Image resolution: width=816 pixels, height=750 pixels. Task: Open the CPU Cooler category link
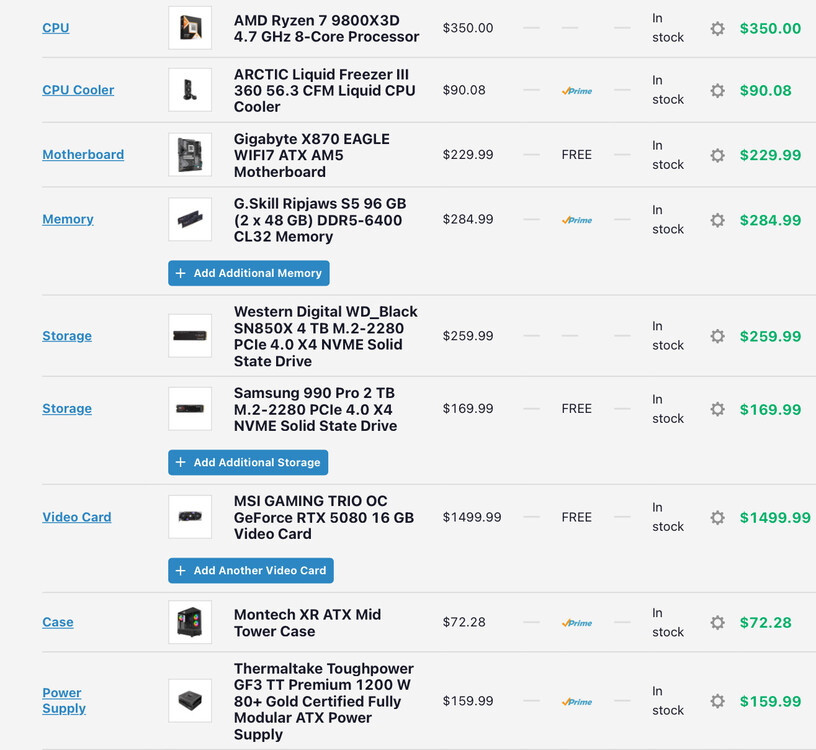point(78,90)
